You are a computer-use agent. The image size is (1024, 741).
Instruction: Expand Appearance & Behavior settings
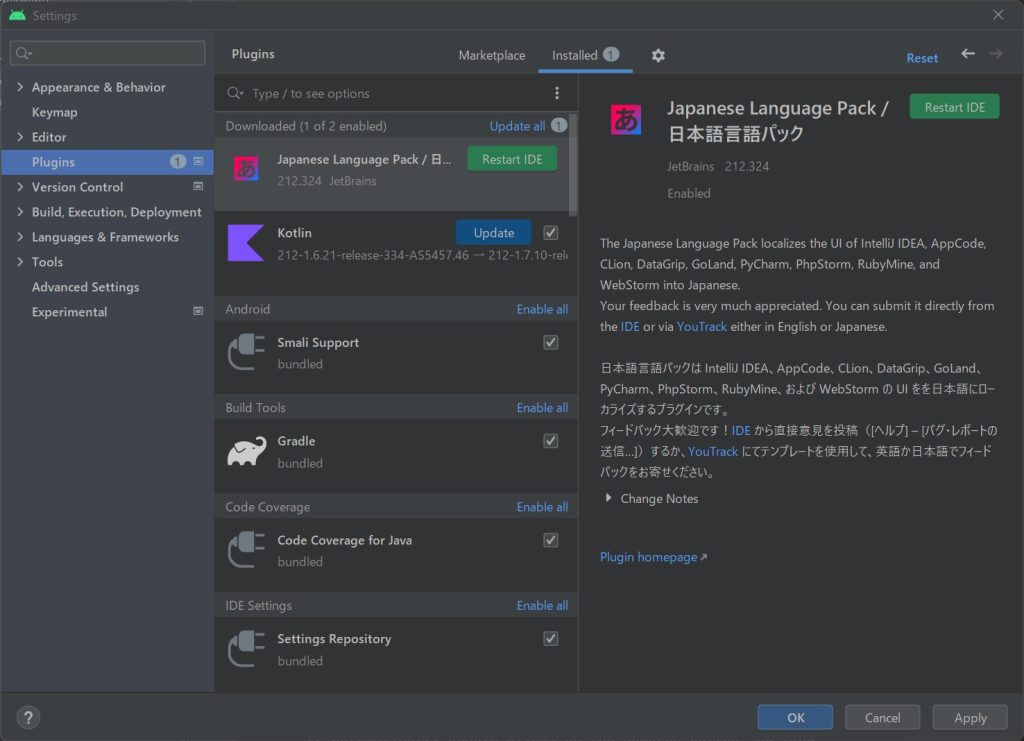point(20,87)
